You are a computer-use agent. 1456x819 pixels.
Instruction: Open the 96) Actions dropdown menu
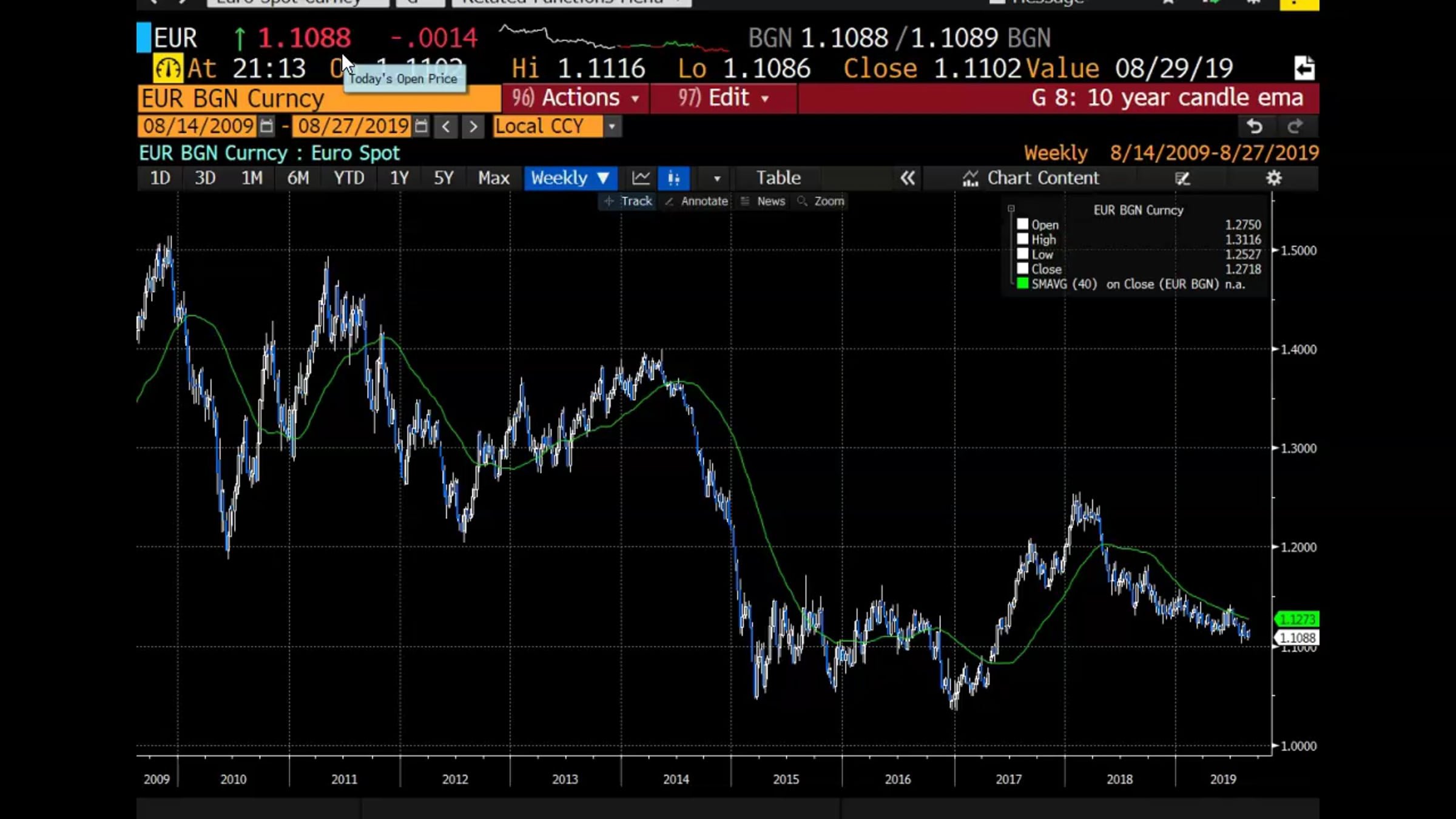(x=575, y=98)
